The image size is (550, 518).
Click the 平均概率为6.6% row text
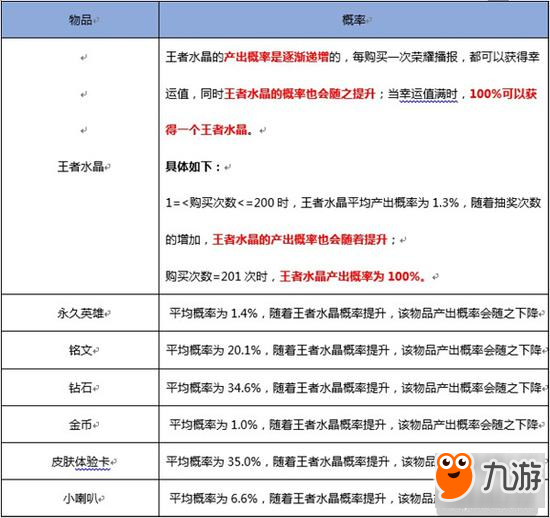[302, 498]
